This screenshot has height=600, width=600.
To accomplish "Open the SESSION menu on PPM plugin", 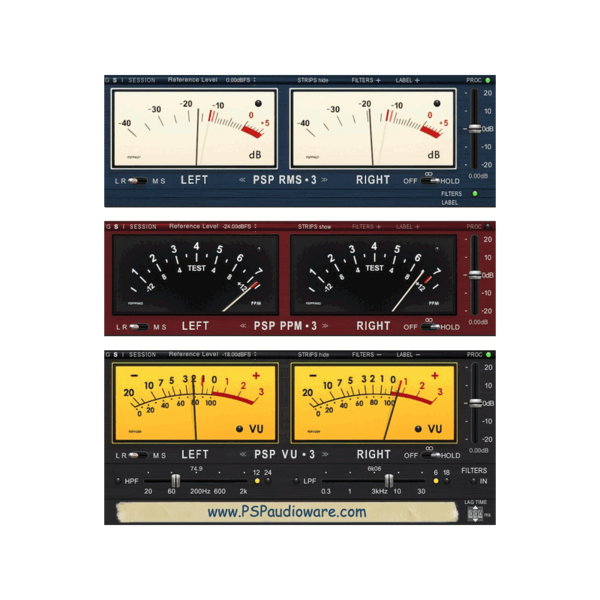I will pos(143,227).
